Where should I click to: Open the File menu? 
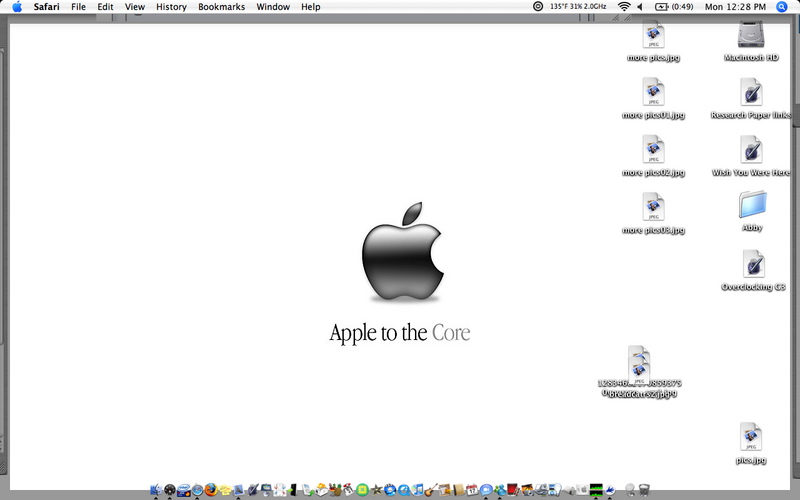(78, 7)
